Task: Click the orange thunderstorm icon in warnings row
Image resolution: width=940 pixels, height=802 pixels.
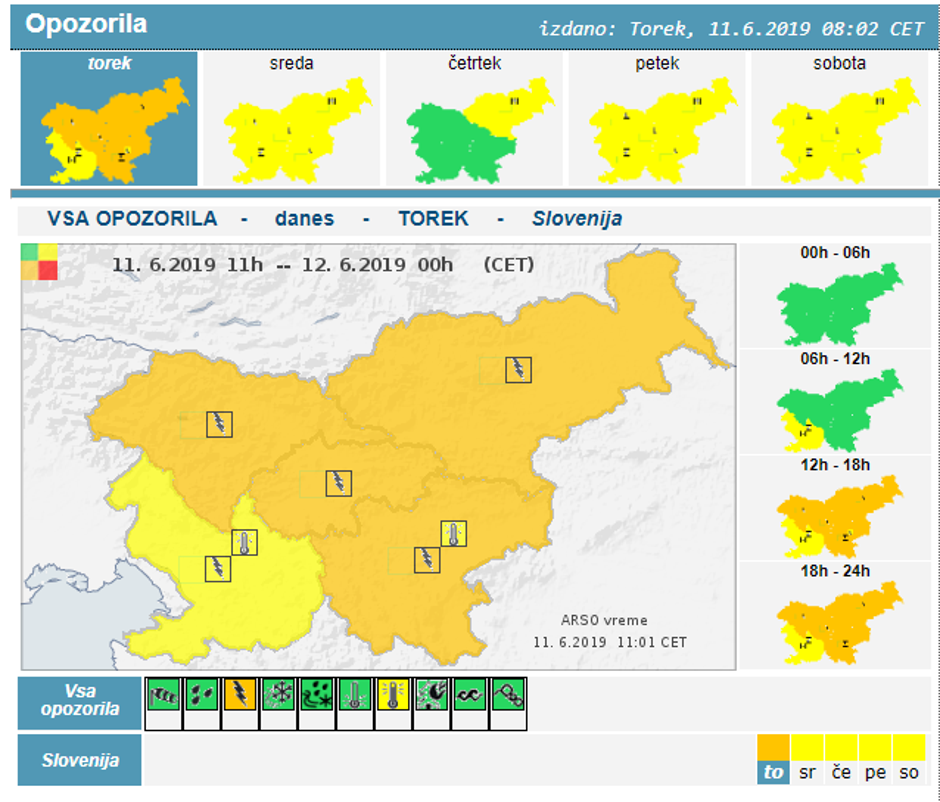Action: pyautogui.click(x=239, y=695)
